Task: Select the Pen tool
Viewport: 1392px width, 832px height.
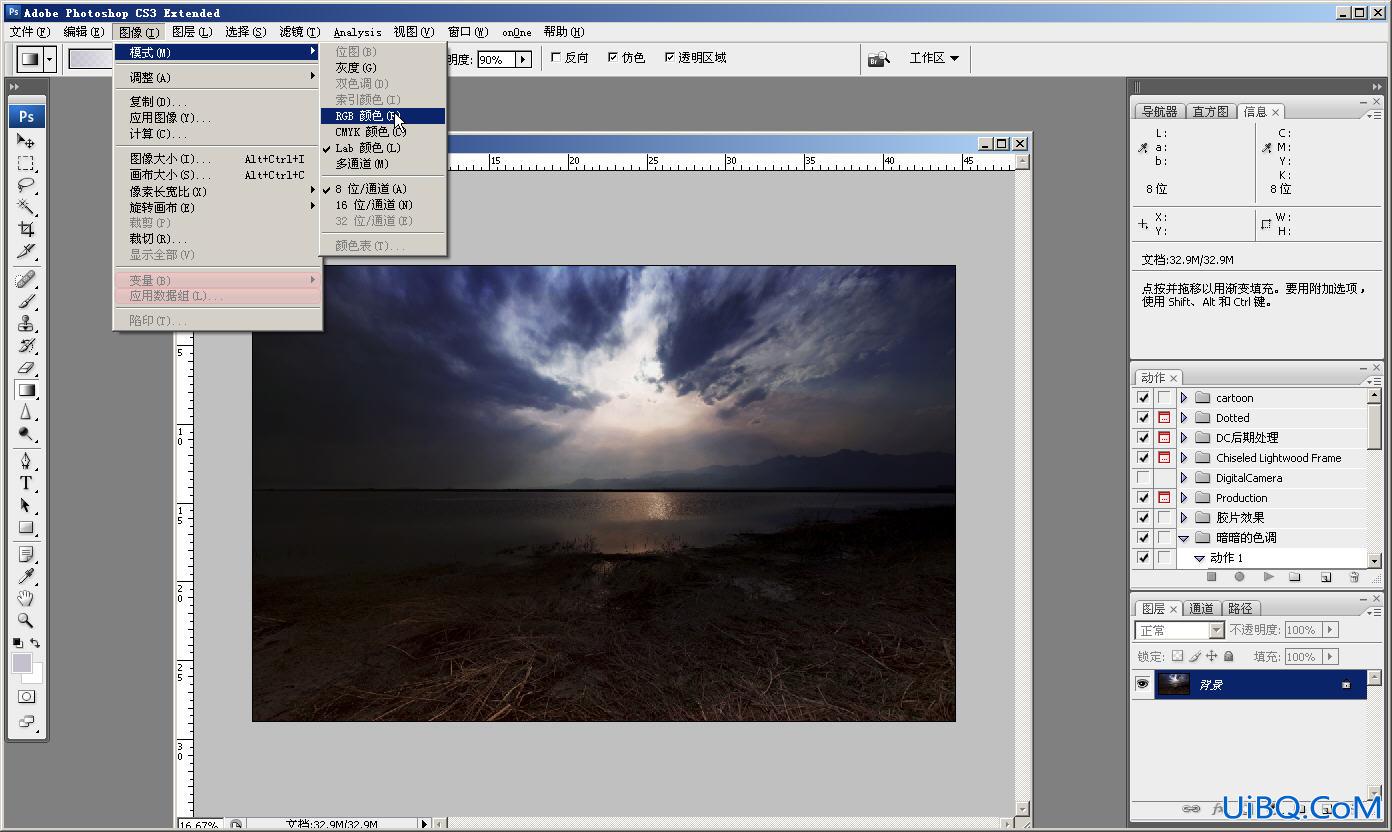Action: [x=26, y=461]
